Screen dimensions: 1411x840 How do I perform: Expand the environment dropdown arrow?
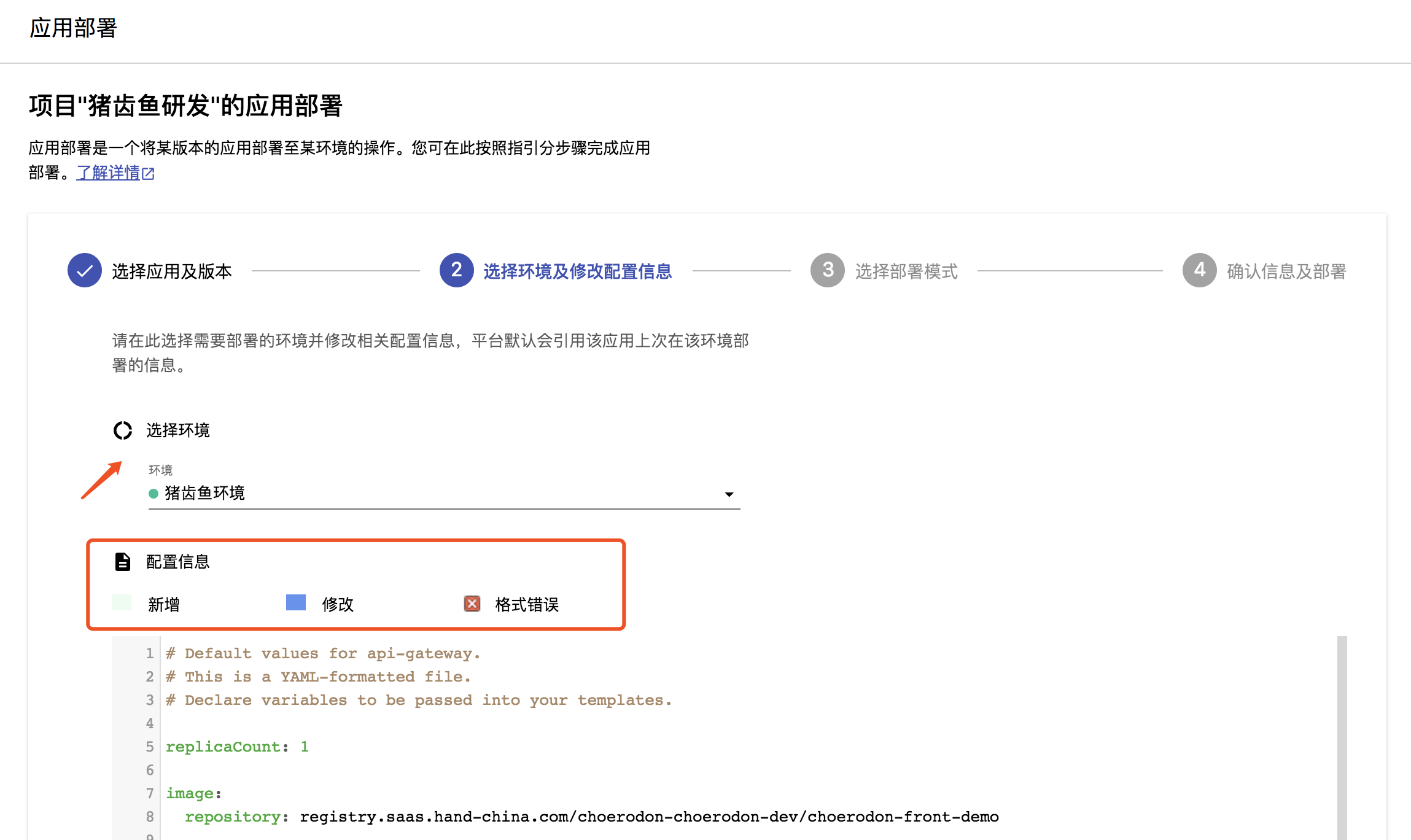click(x=729, y=494)
